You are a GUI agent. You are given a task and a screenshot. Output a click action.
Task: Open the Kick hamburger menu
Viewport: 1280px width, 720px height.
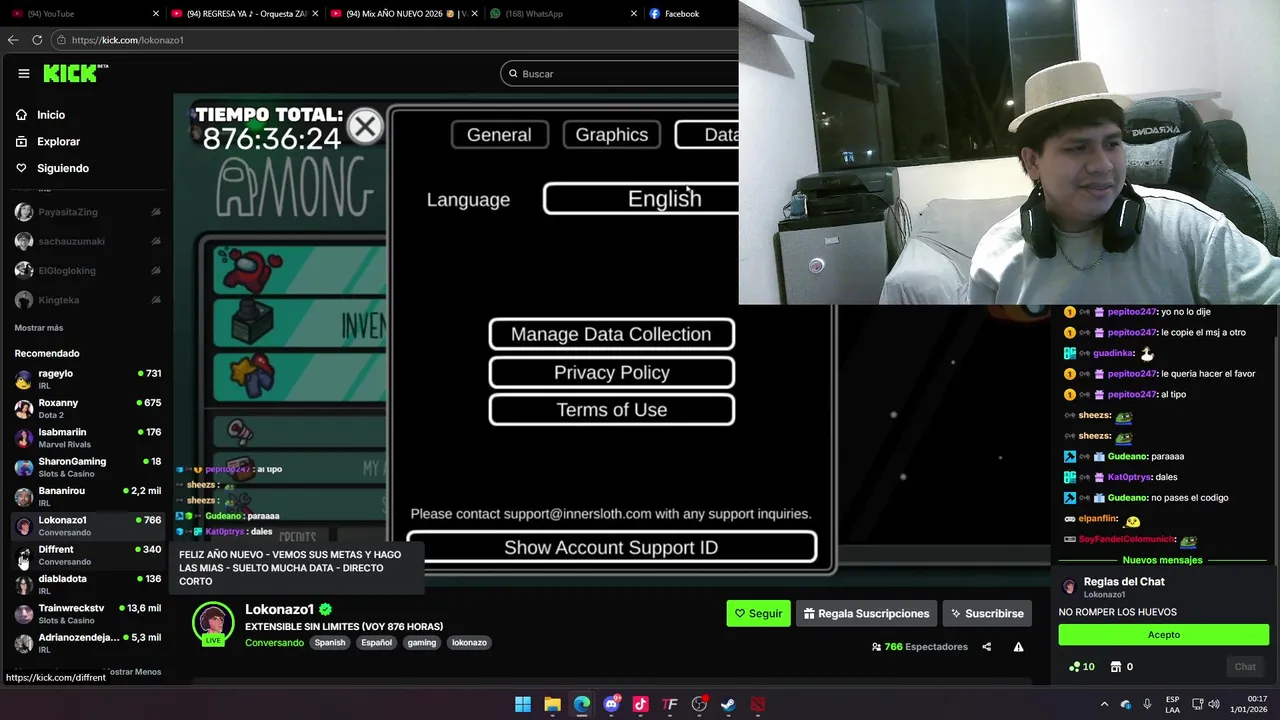pos(24,73)
